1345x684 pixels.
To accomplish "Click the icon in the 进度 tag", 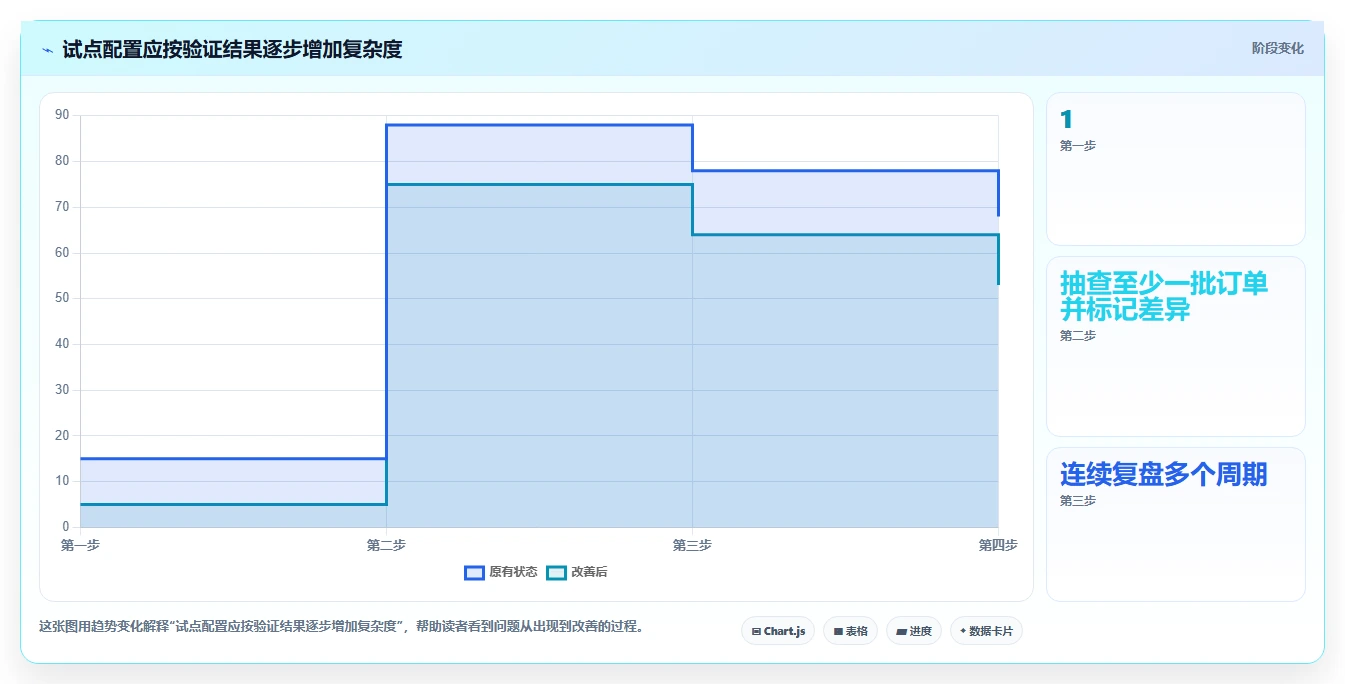I will pyautogui.click(x=901, y=632).
